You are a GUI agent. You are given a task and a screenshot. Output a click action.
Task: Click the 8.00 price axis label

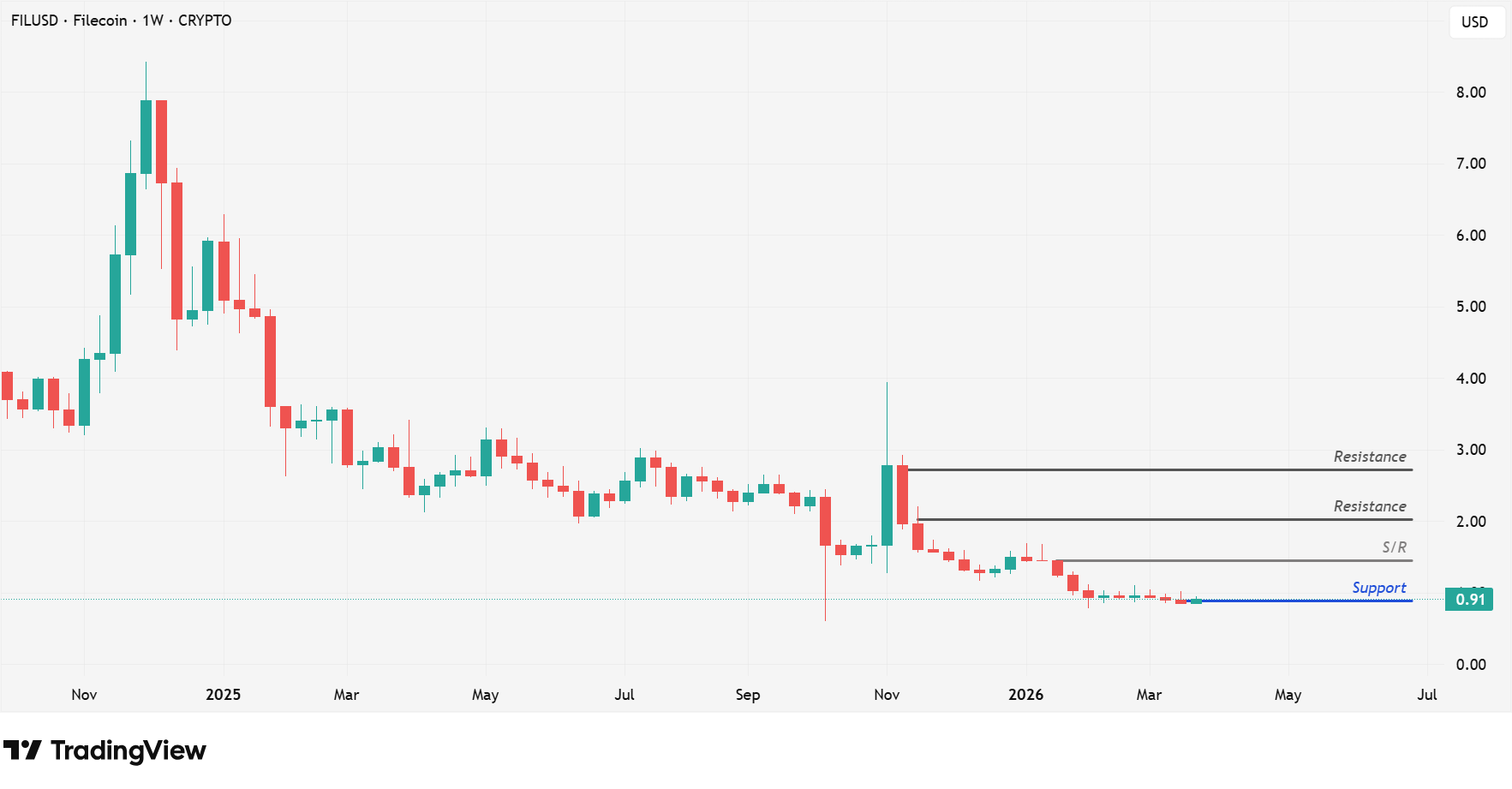[1471, 93]
